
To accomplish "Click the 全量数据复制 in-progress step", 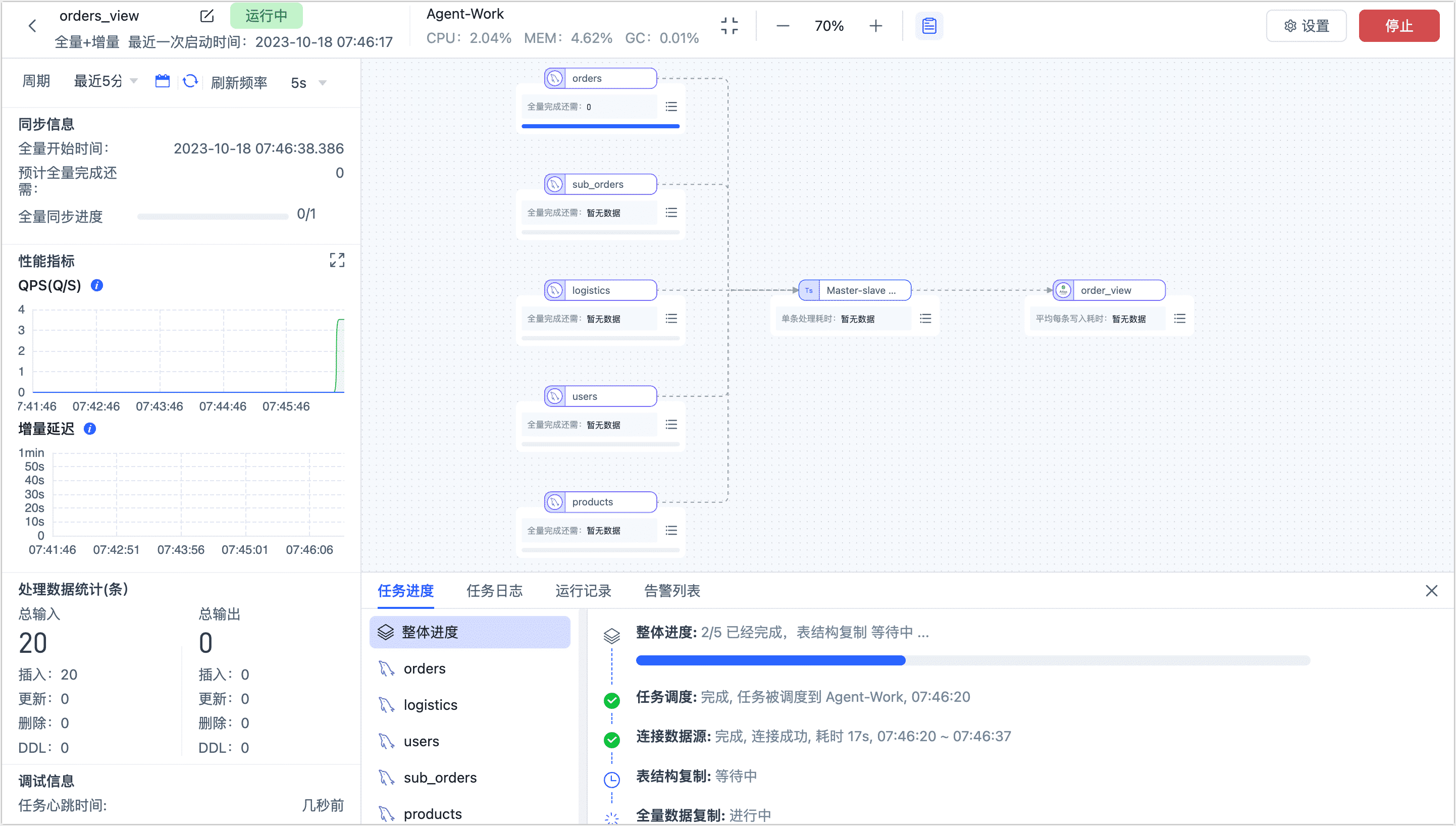I will tap(703, 815).
